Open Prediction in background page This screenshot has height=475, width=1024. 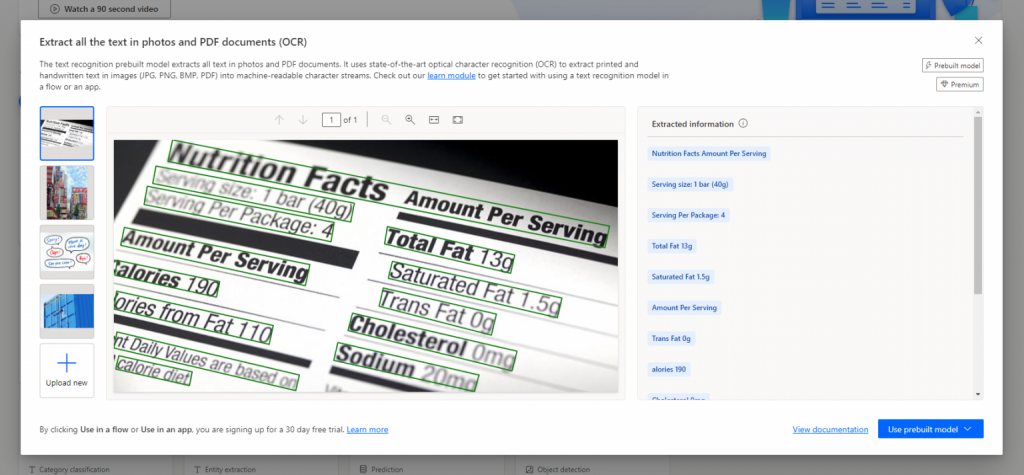click(381, 469)
